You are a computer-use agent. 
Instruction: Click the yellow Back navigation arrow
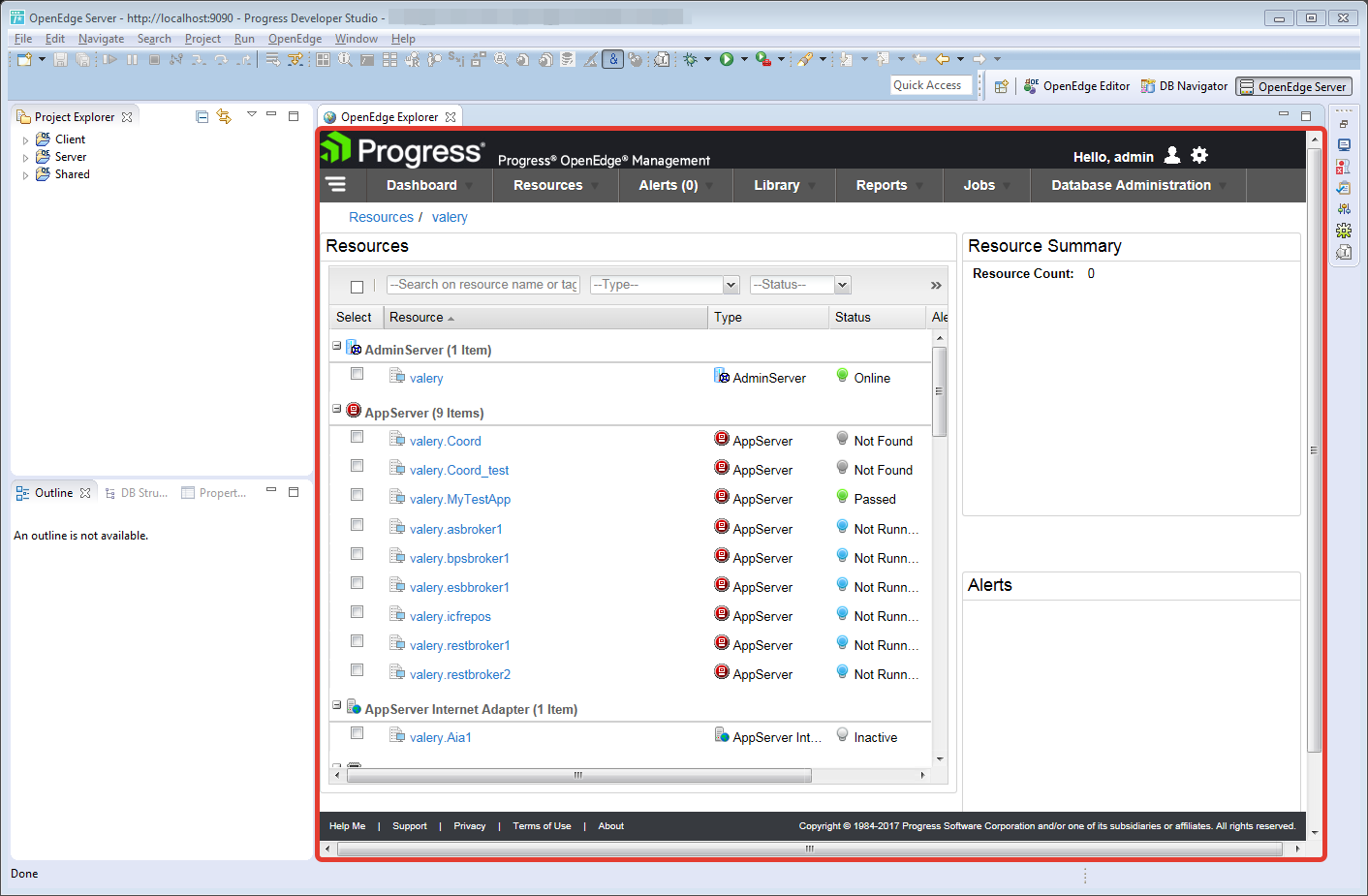coord(942,60)
